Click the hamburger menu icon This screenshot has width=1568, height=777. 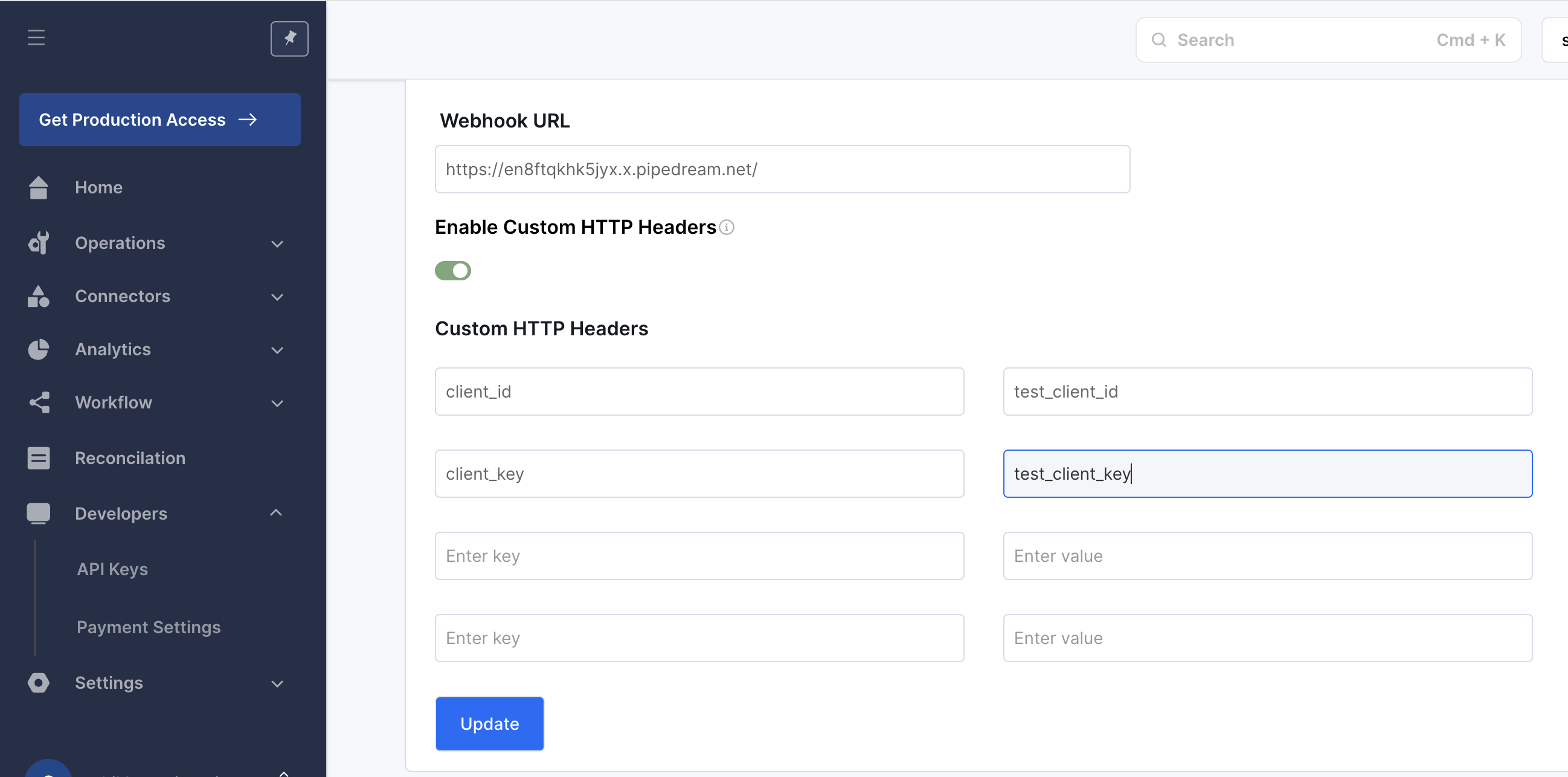point(36,37)
